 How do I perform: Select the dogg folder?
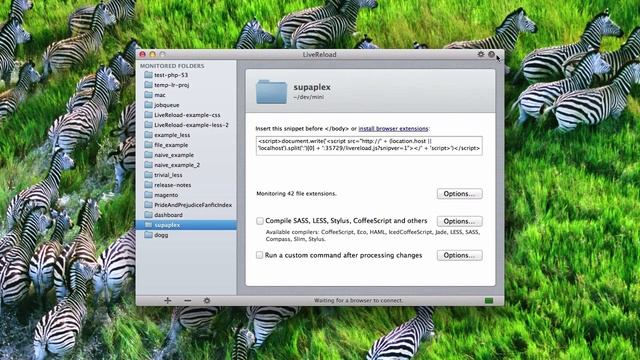[186, 235]
